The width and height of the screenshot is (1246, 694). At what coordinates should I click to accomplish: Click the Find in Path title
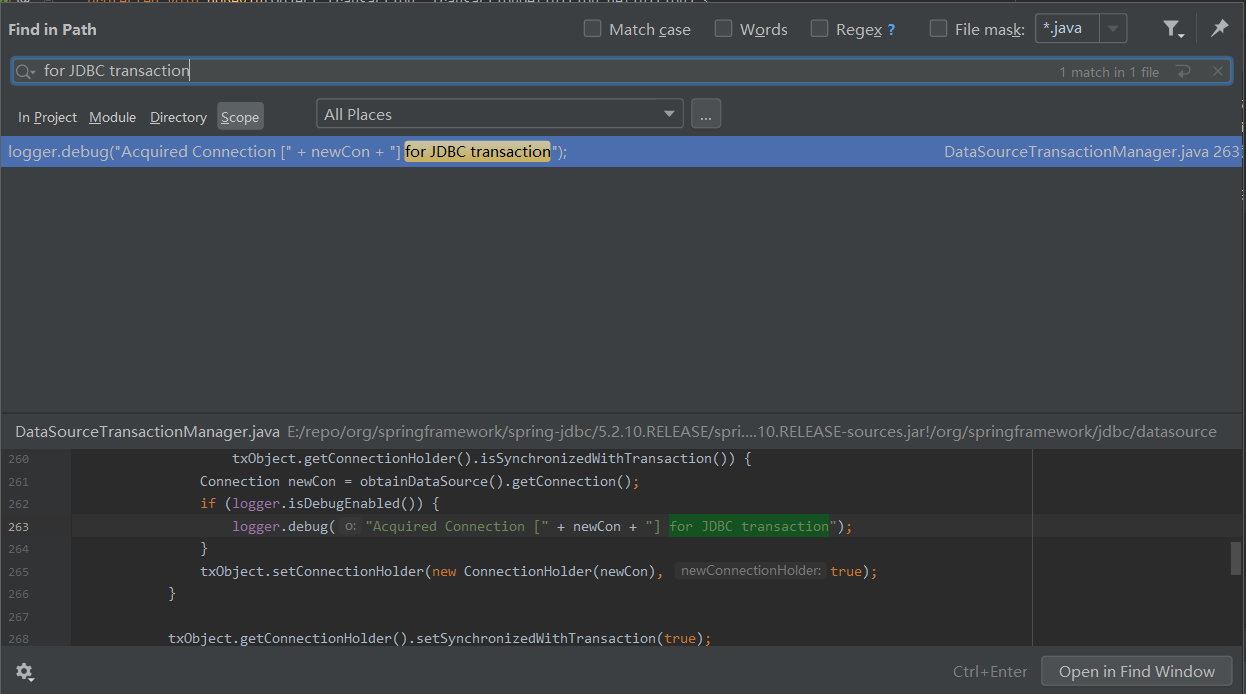pyautogui.click(x=52, y=30)
